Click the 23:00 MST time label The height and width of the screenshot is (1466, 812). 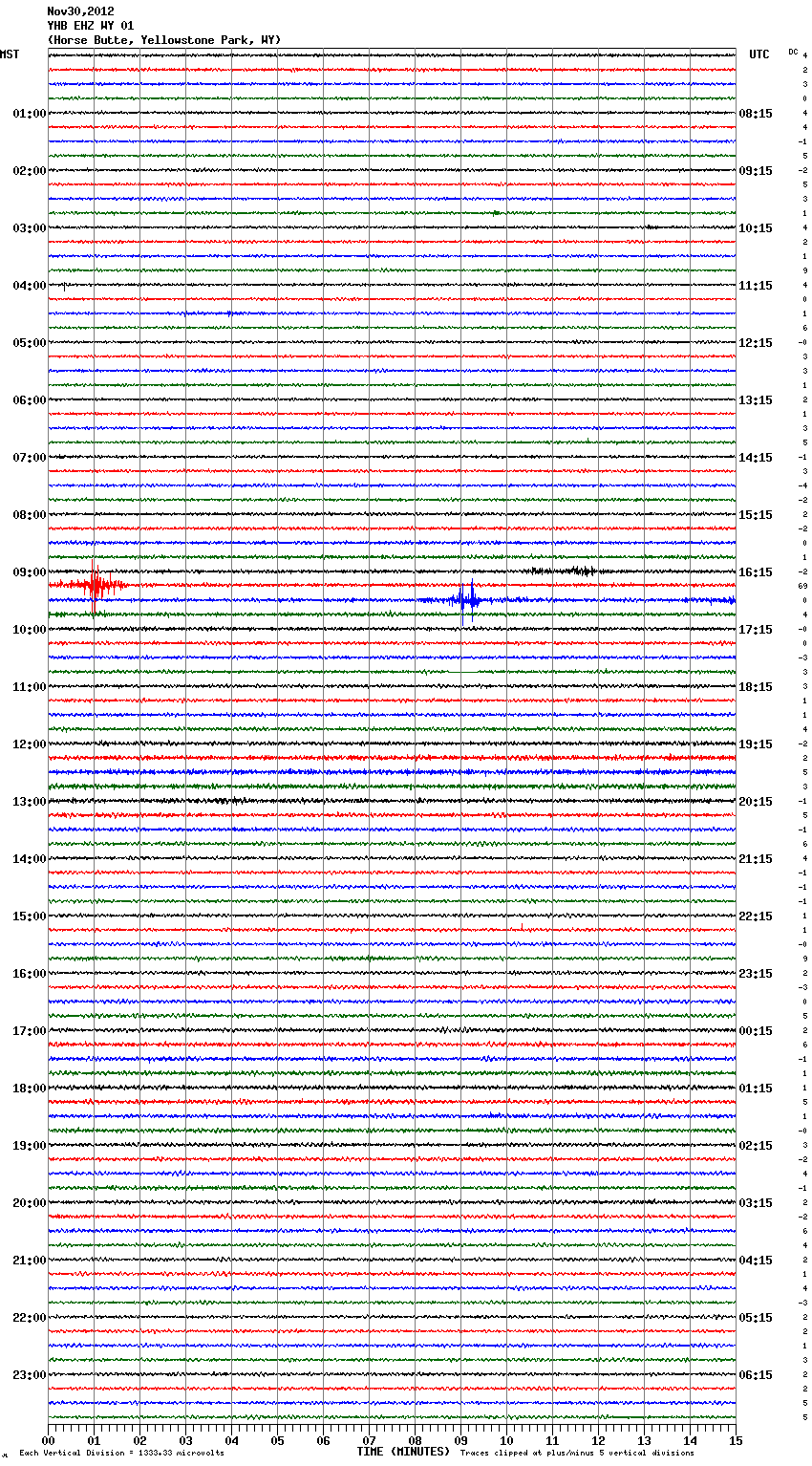coord(29,1375)
